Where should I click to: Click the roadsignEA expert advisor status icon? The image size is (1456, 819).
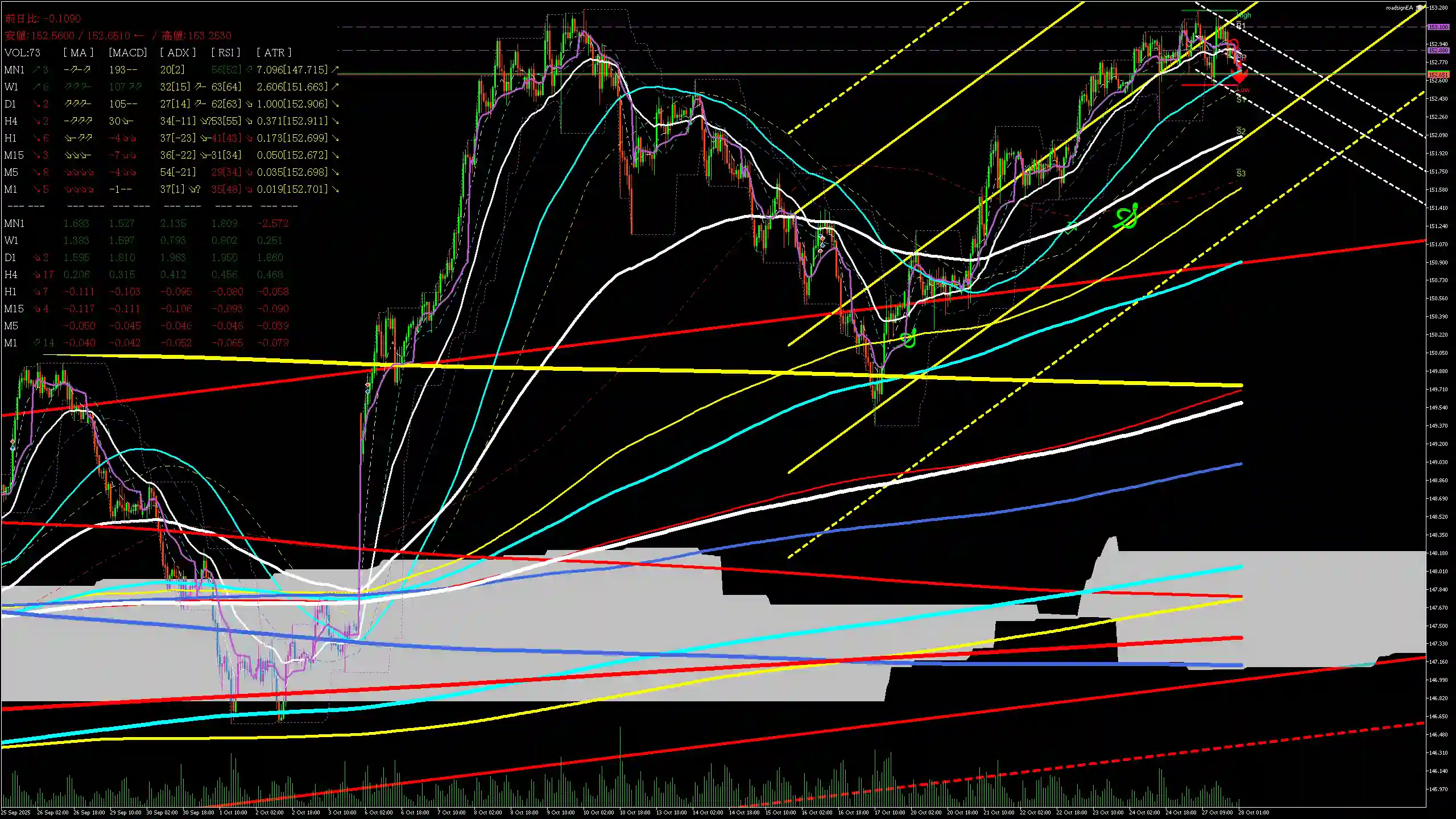(x=1420, y=8)
